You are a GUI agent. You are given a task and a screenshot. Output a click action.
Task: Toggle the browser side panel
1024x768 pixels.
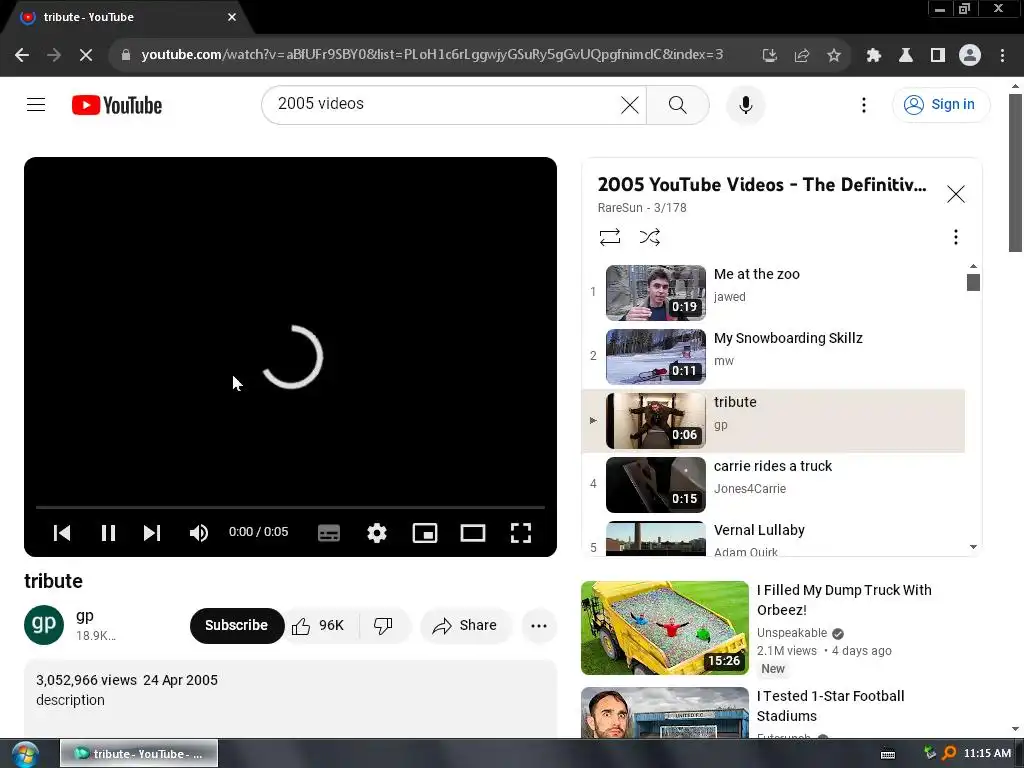[x=938, y=55]
